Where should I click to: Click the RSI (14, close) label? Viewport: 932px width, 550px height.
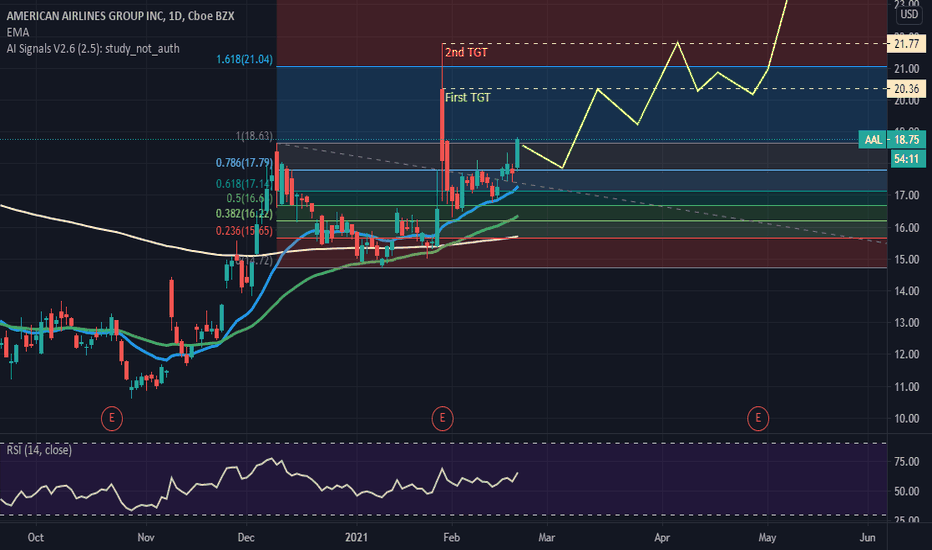click(x=39, y=450)
